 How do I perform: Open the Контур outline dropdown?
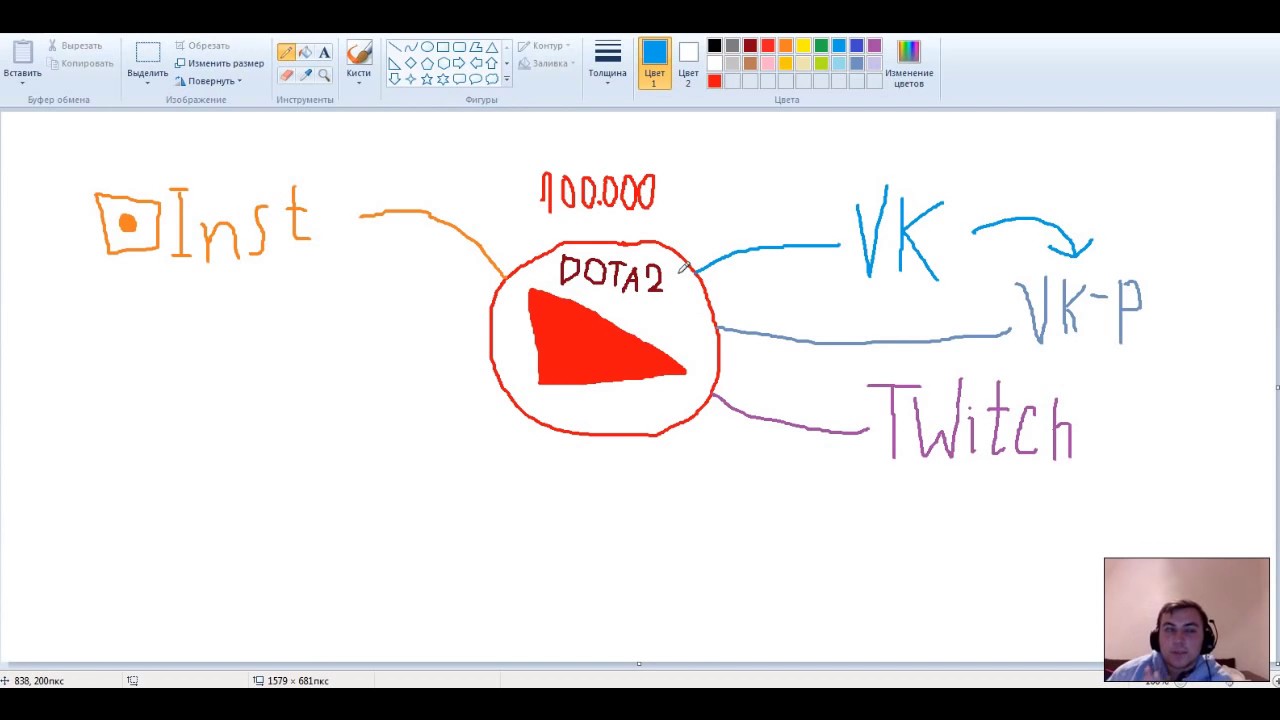coord(544,46)
